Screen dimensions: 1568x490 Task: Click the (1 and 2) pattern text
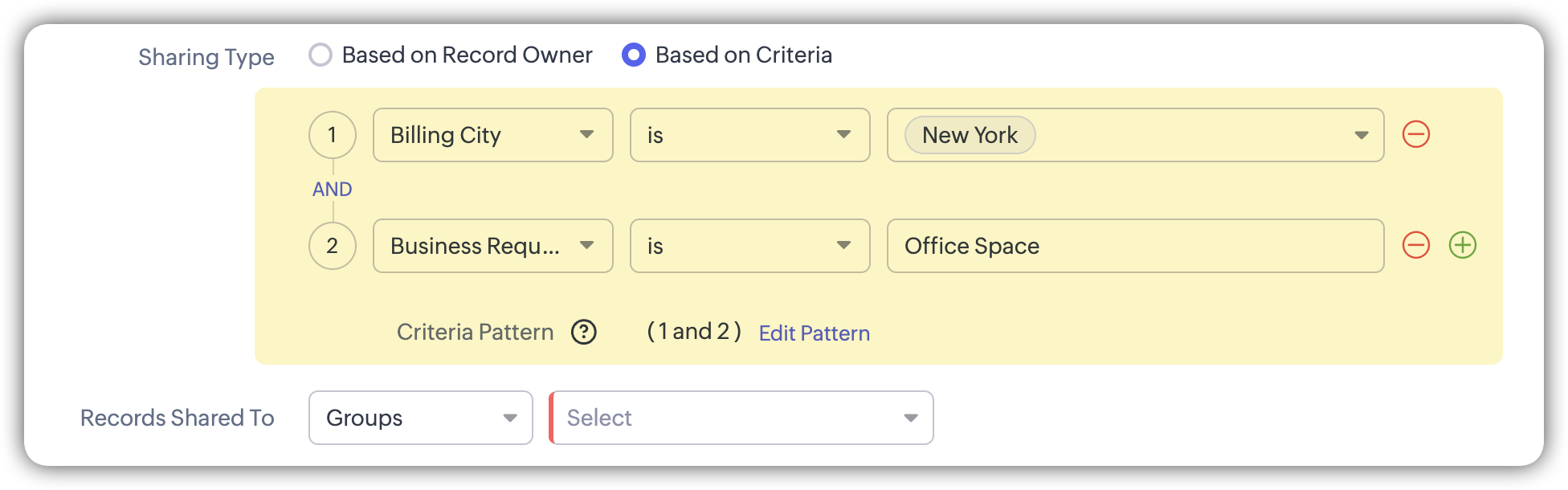pyautogui.click(x=694, y=331)
